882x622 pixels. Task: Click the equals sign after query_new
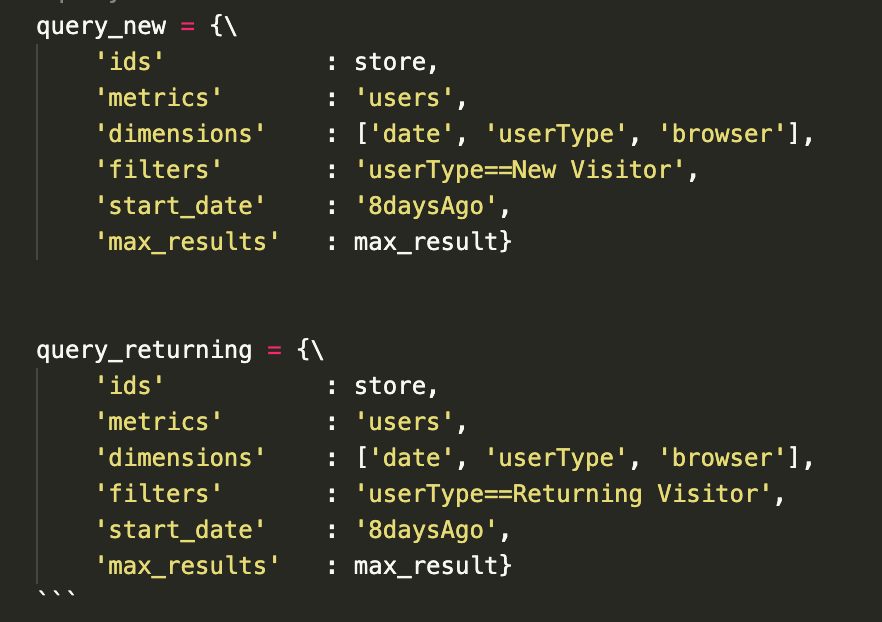[x=188, y=26]
